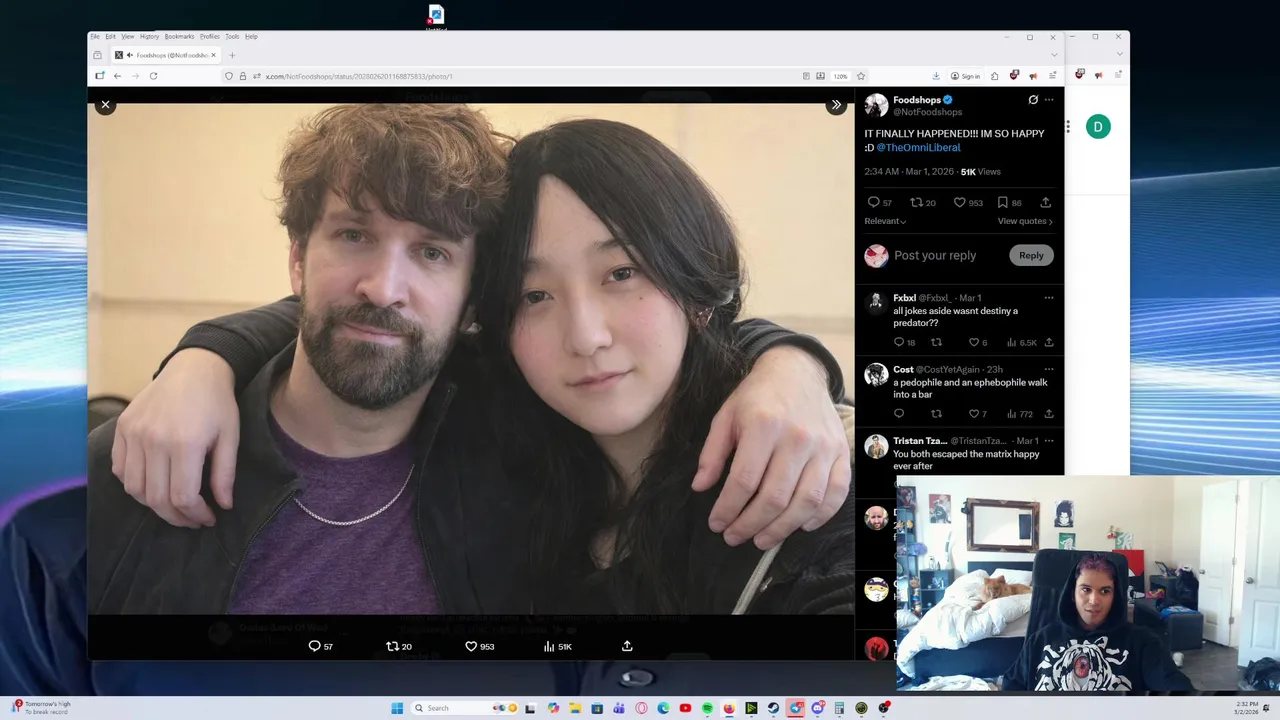
Task: Click the Sign in button in browser toolbar
Action: click(x=966, y=76)
